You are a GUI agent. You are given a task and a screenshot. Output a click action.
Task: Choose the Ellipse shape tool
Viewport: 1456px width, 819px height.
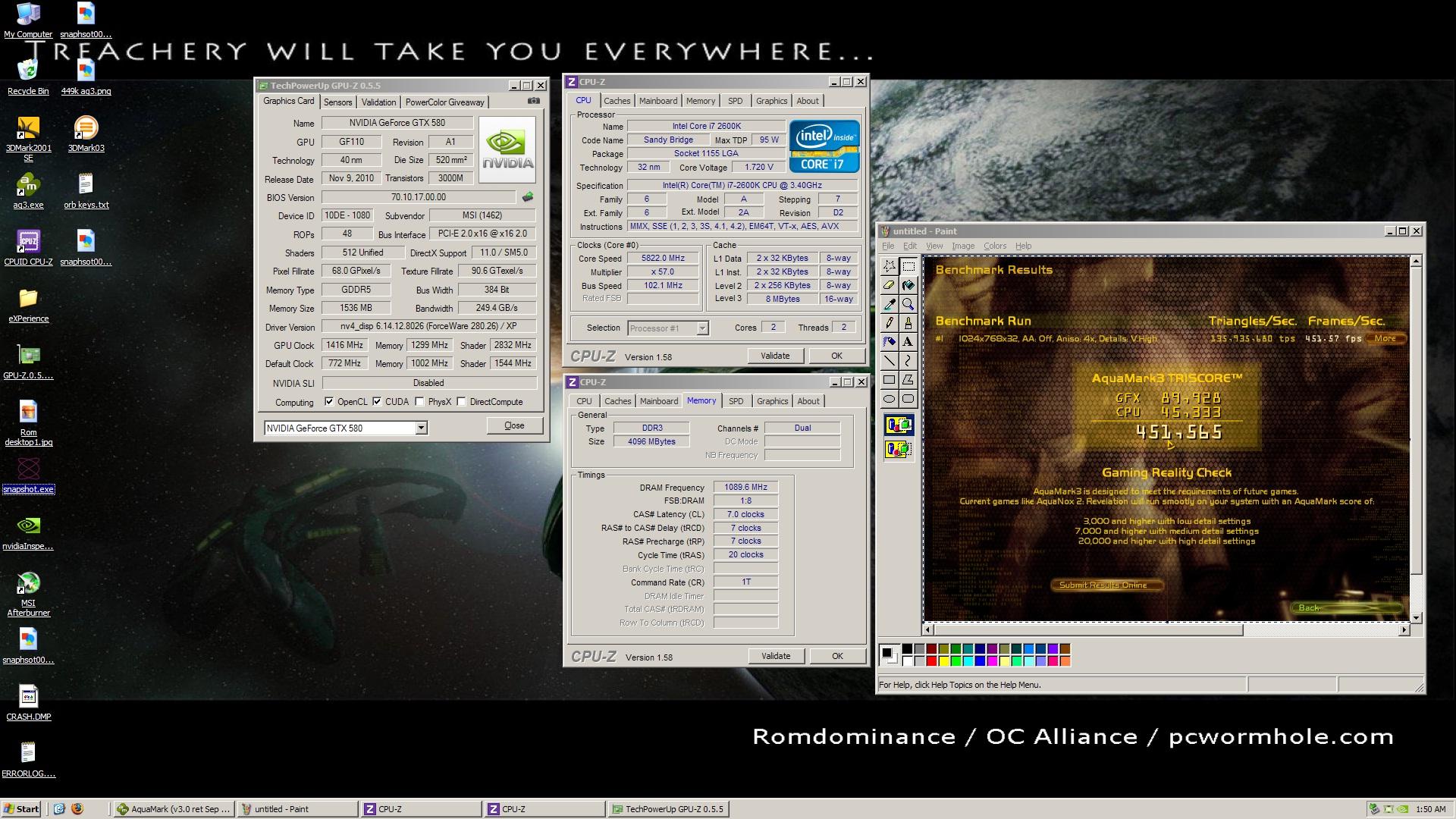(x=890, y=399)
